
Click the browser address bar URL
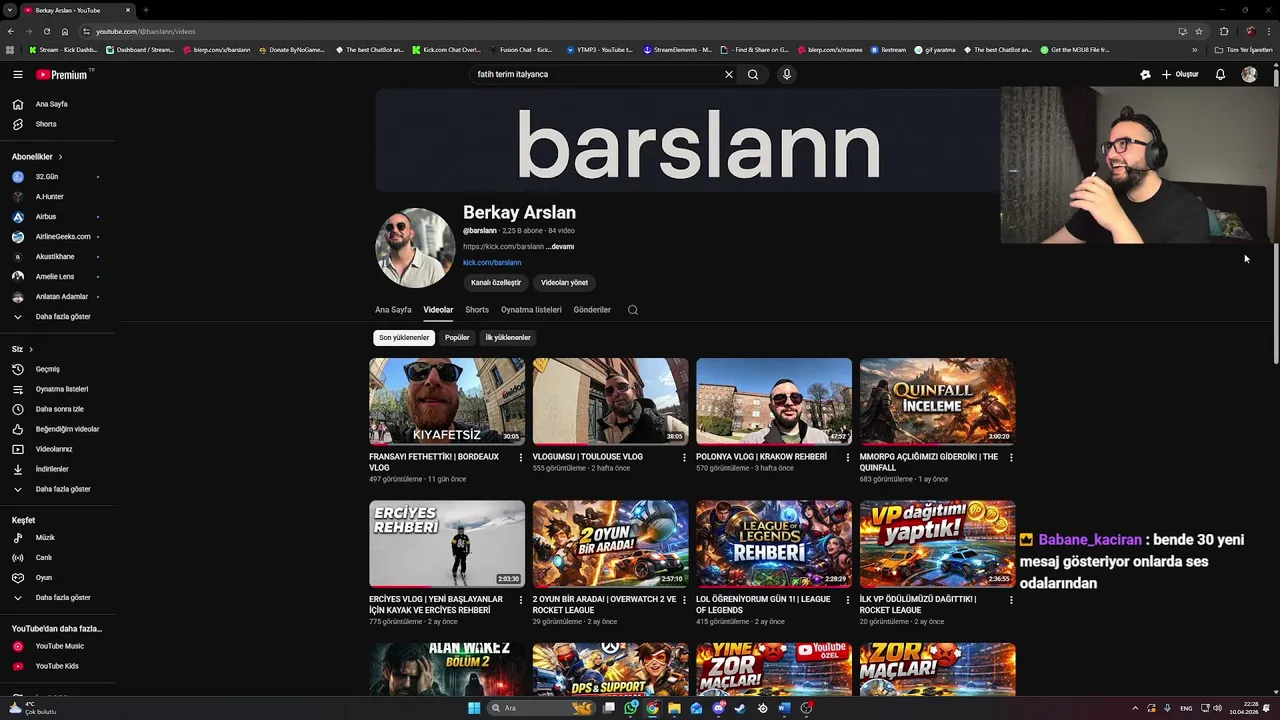146,31
